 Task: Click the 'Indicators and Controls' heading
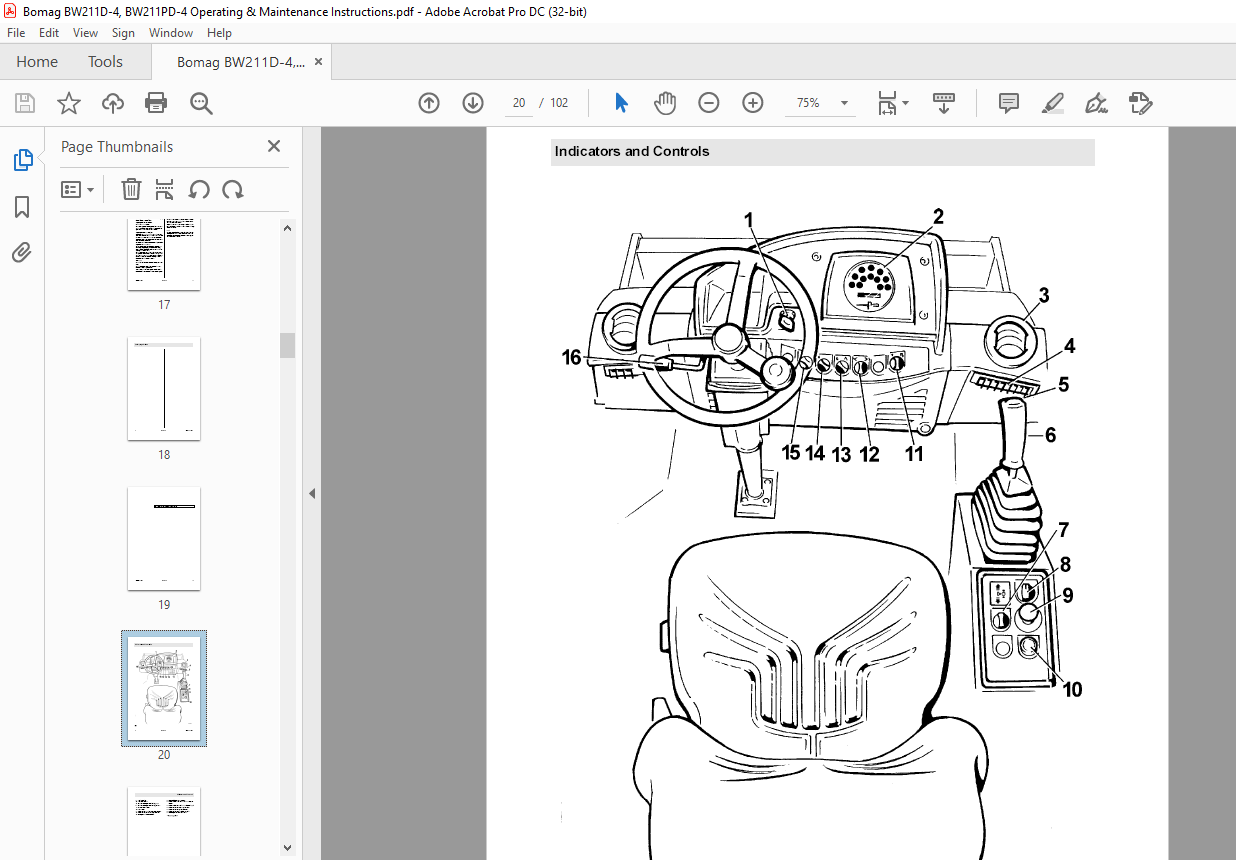tap(632, 152)
